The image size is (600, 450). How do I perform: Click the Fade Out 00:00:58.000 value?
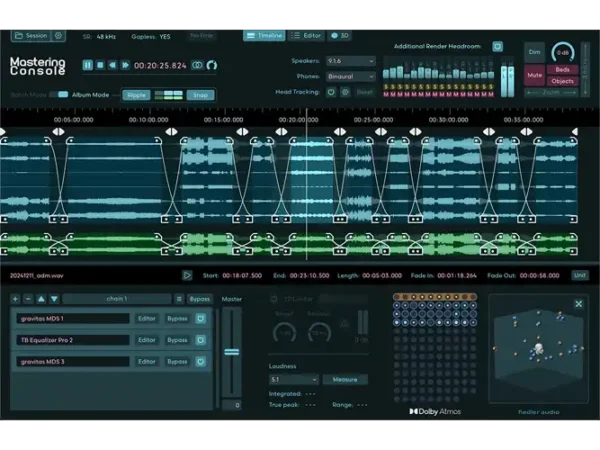coord(540,276)
